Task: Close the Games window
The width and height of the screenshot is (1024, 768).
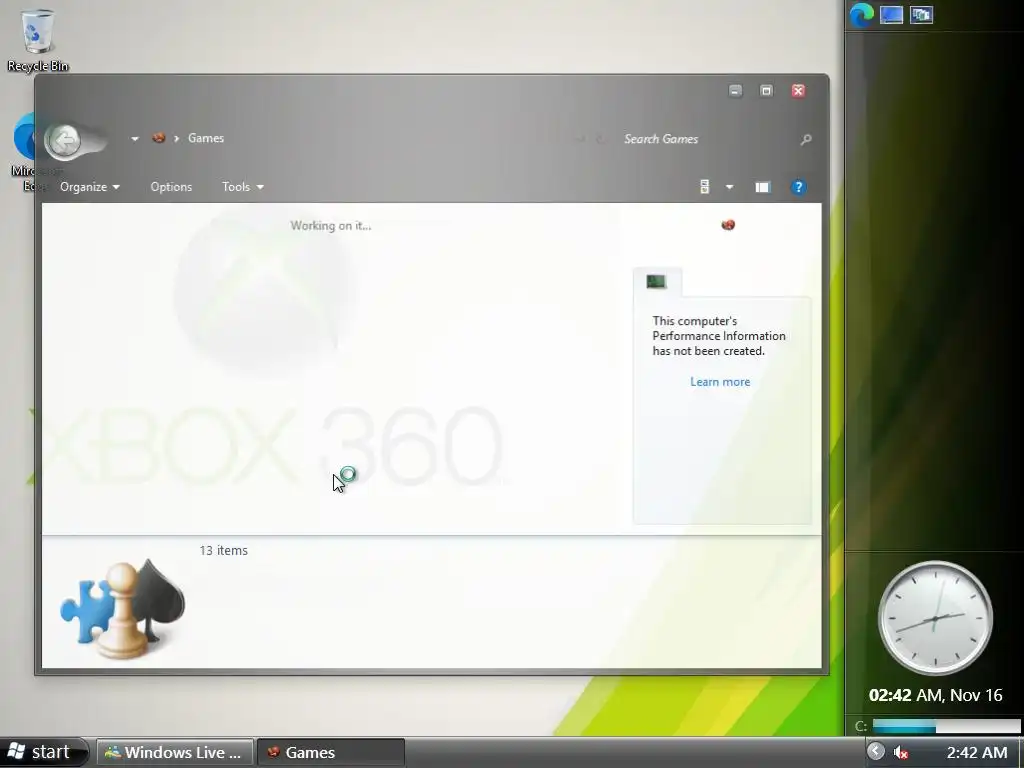Action: [x=798, y=91]
